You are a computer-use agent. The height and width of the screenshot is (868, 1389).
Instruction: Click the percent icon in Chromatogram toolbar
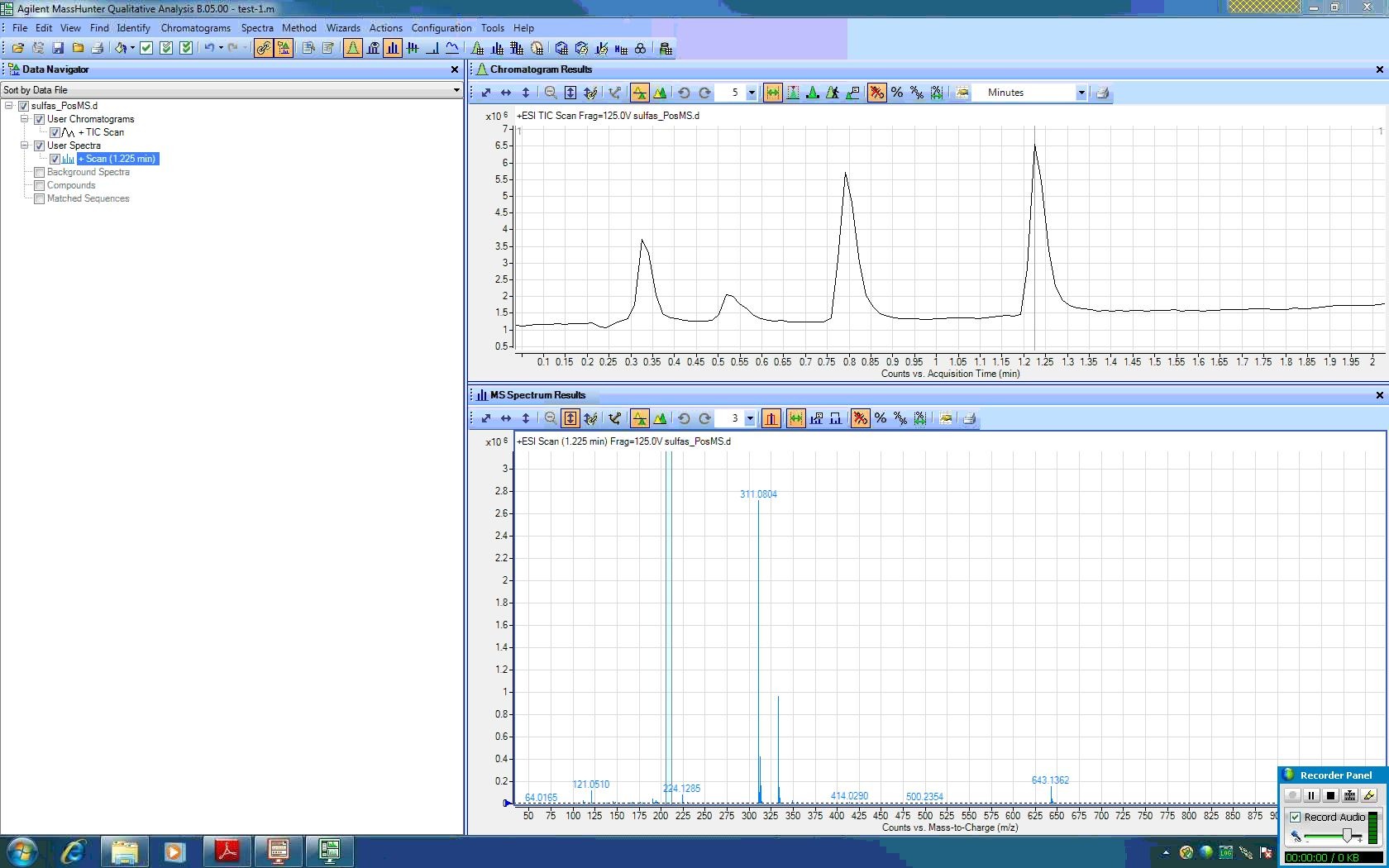tap(897, 93)
